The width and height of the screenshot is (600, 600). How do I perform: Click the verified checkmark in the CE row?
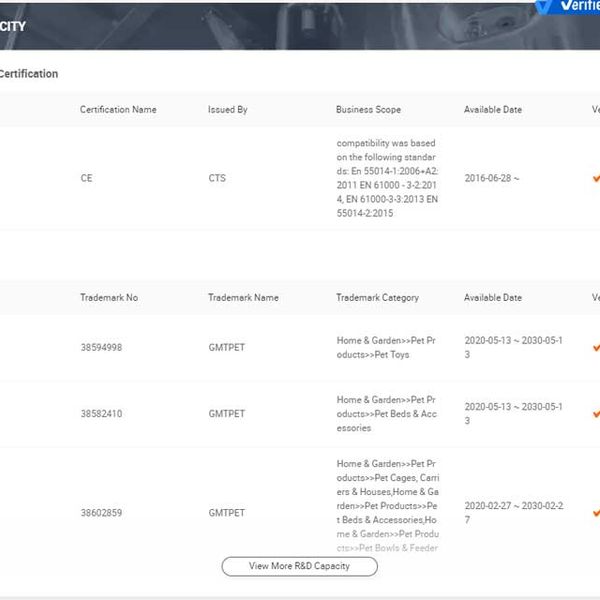pos(596,178)
